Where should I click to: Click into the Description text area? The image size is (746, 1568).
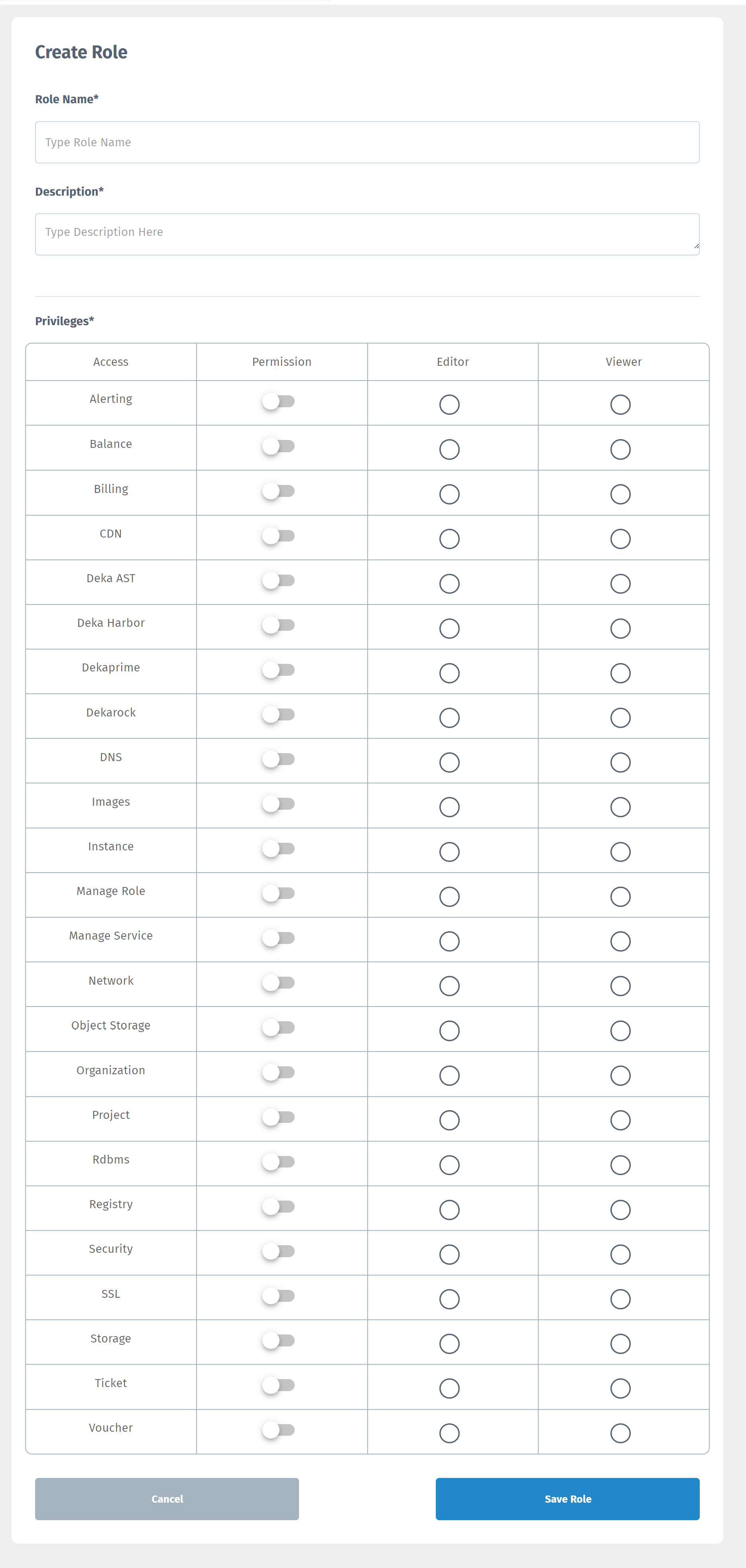click(366, 234)
